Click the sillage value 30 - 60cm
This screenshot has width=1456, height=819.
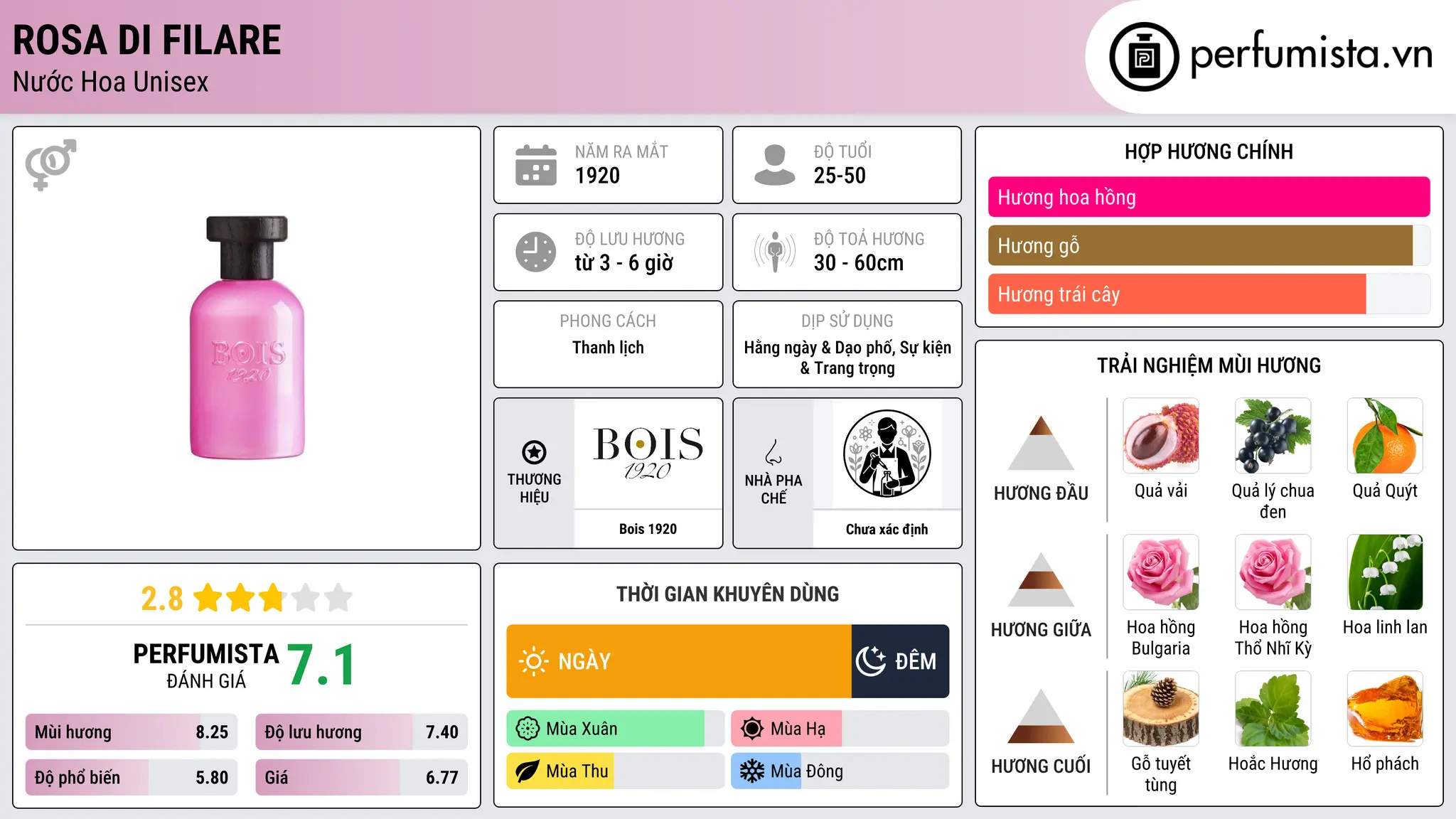859,263
